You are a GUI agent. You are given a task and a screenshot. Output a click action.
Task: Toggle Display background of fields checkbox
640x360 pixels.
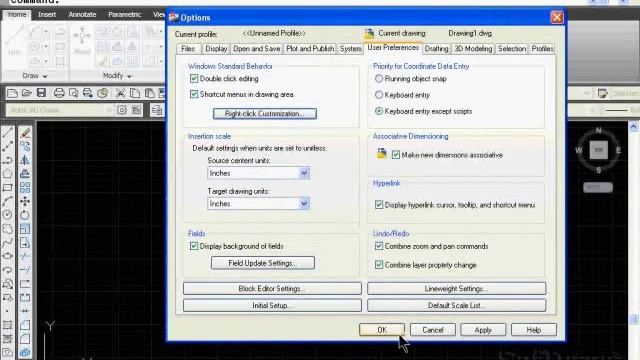[x=194, y=246]
